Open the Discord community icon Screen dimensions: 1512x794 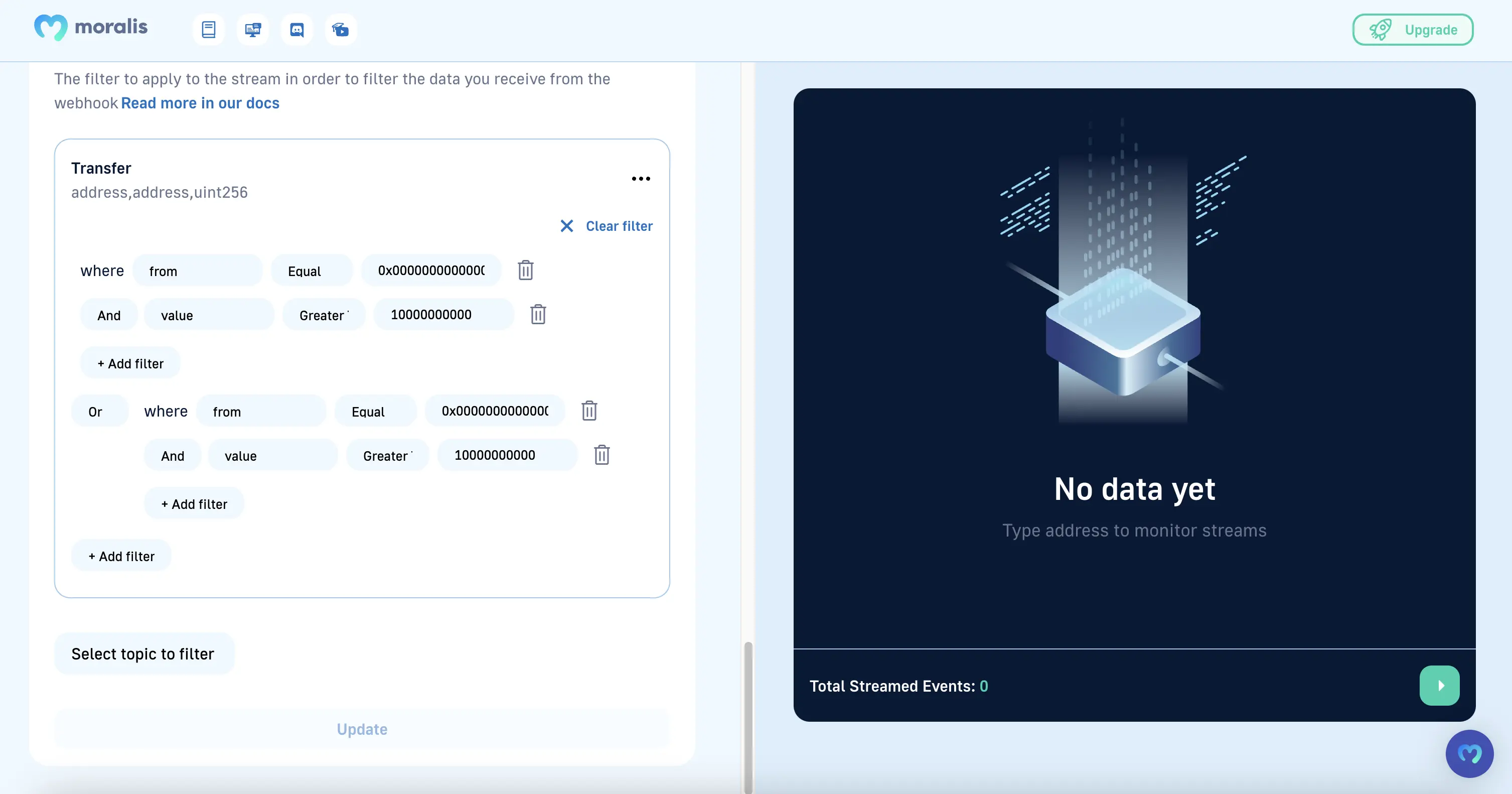click(x=297, y=30)
